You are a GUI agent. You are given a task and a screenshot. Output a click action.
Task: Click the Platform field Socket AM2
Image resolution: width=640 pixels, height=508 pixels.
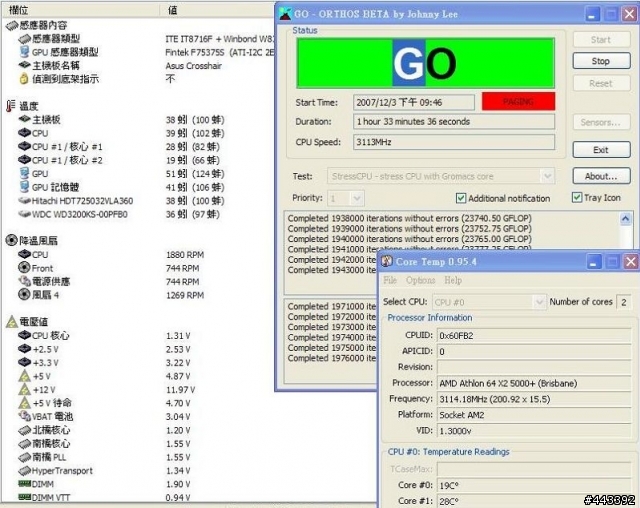[534, 415]
